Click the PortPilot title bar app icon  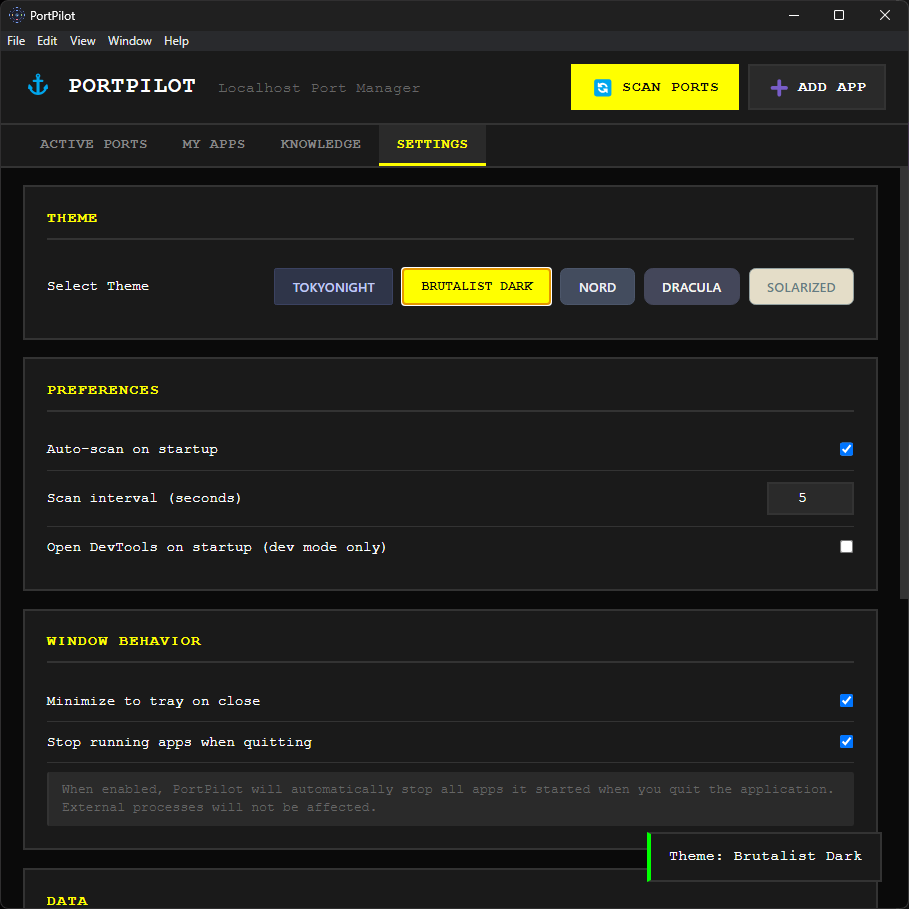(17, 15)
